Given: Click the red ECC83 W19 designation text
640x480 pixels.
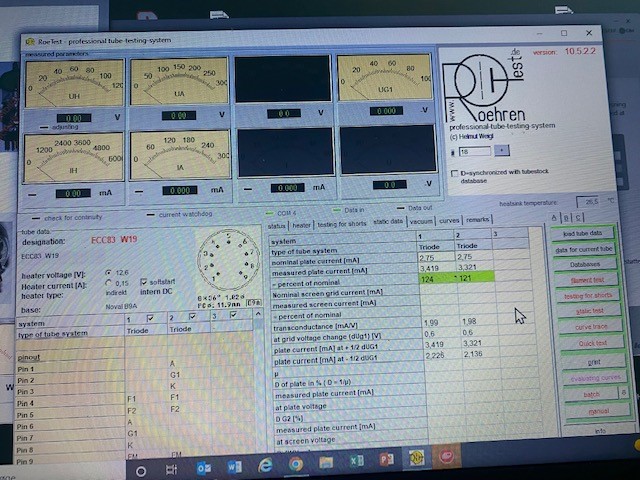Looking at the screenshot, I should [114, 239].
